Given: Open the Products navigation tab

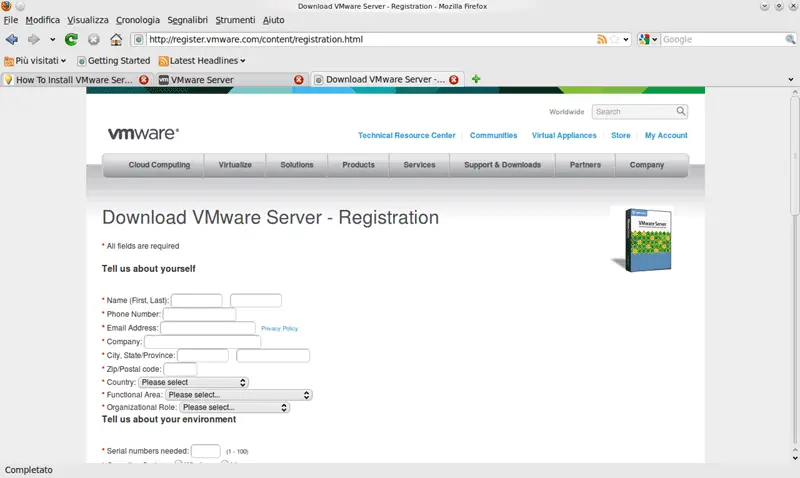Looking at the screenshot, I should pyautogui.click(x=358, y=165).
